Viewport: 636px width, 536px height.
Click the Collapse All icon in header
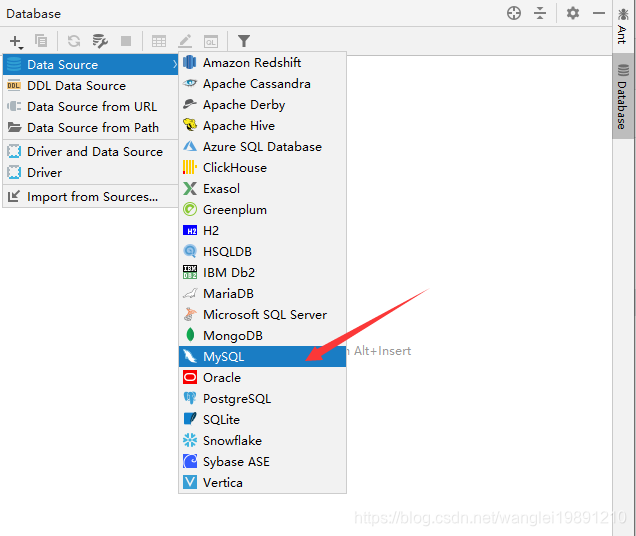540,13
